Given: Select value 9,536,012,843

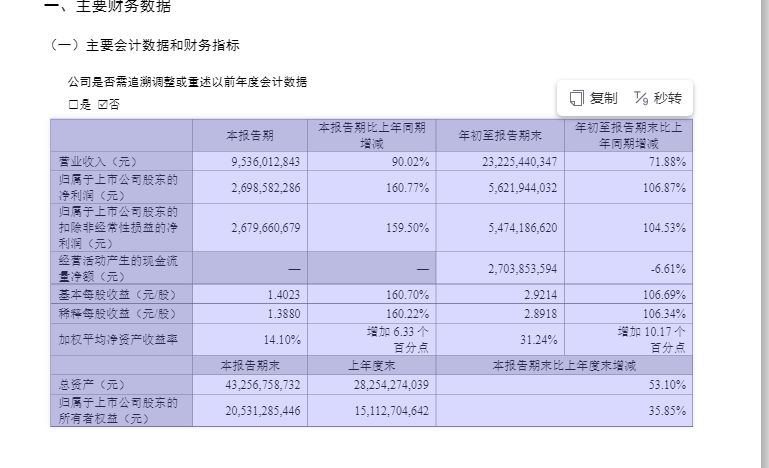Looking at the screenshot, I should (265, 161).
